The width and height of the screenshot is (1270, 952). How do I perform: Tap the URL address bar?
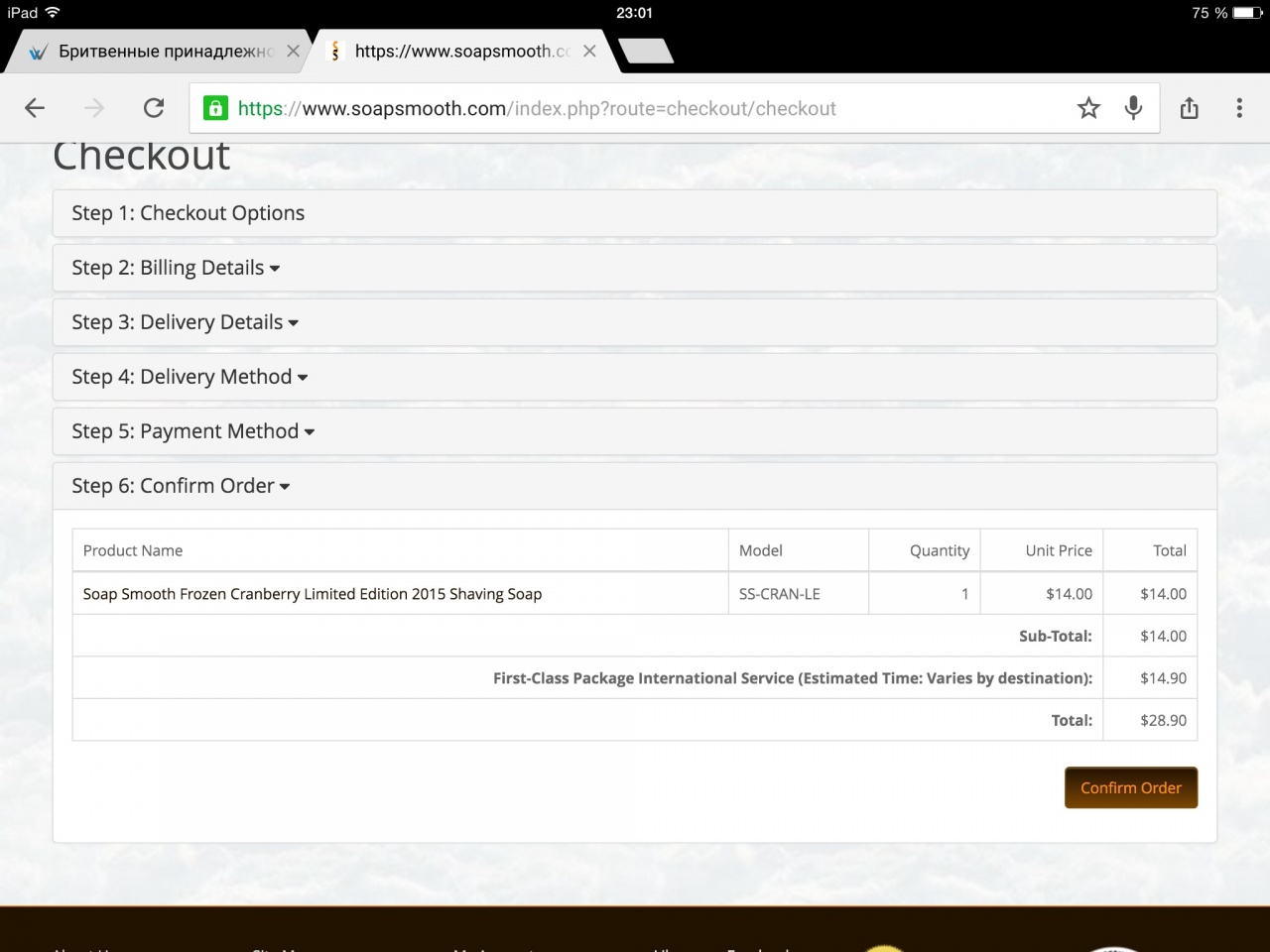click(635, 108)
